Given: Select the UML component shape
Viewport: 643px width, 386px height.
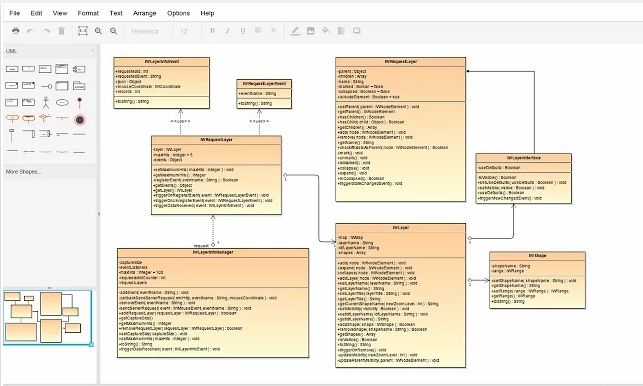Looking at the screenshot, I should (x=79, y=69).
